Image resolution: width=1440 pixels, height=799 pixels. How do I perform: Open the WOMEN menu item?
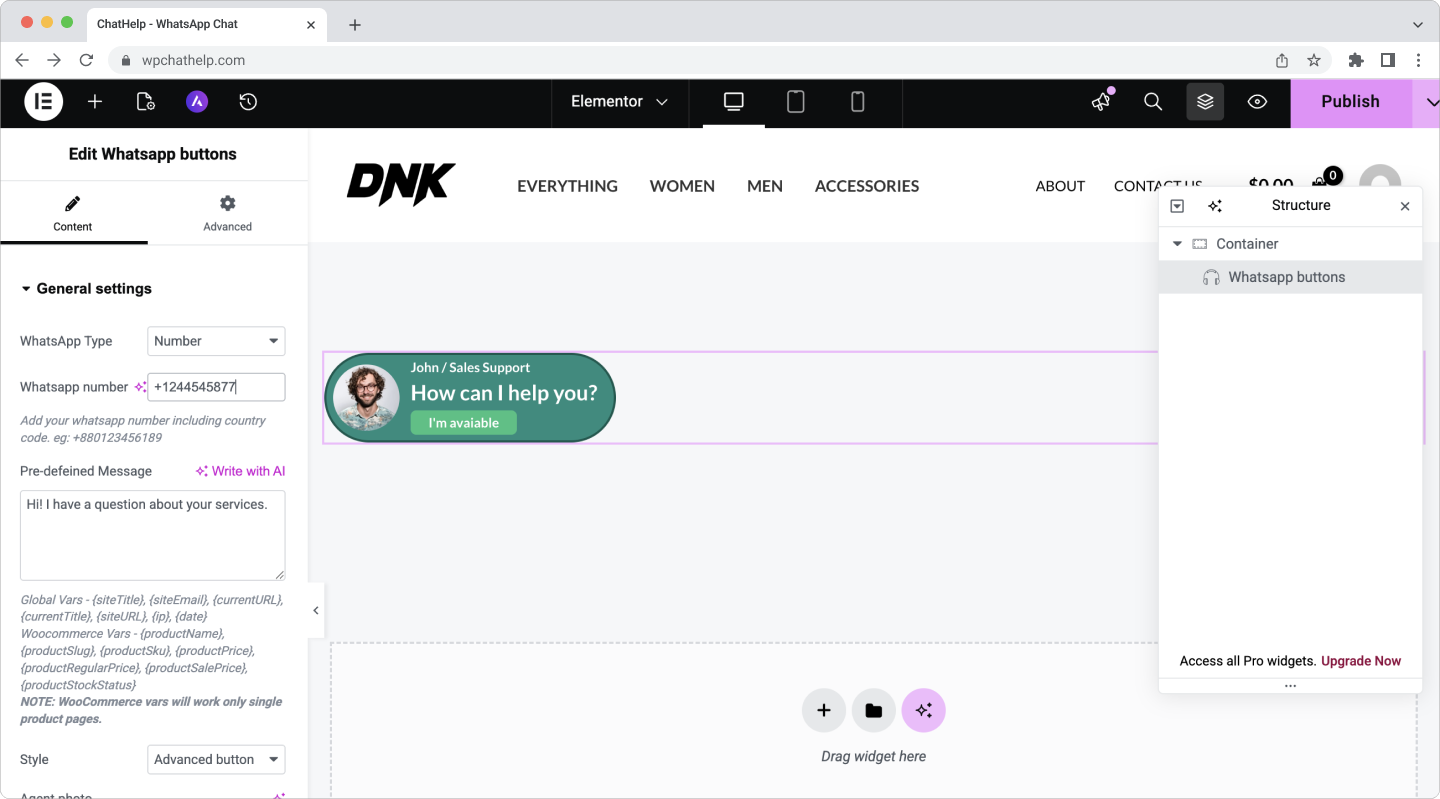(682, 186)
